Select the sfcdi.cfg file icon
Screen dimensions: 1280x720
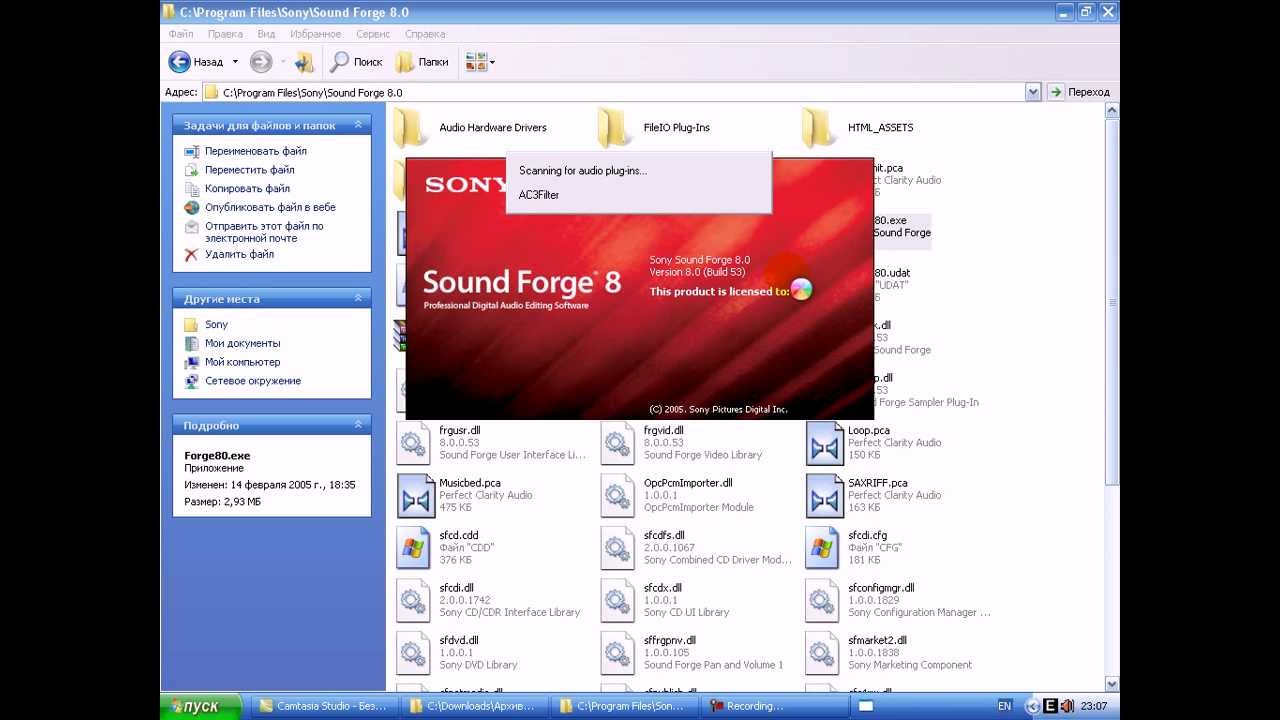pos(823,548)
